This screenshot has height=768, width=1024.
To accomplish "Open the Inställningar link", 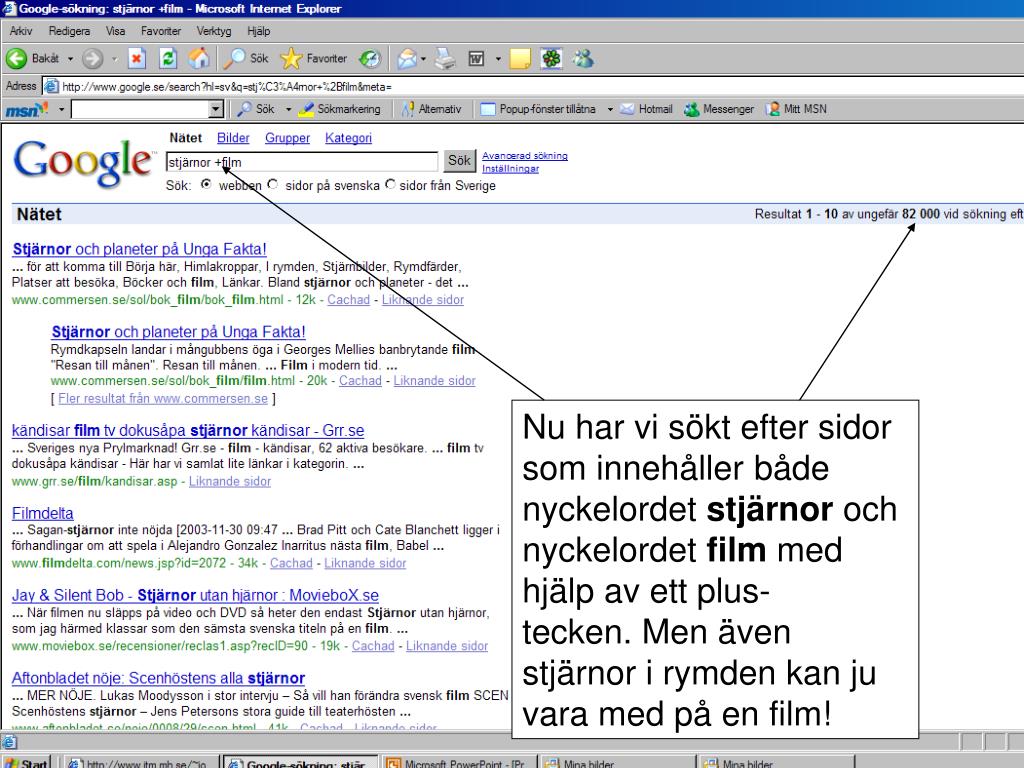I will click(x=511, y=168).
